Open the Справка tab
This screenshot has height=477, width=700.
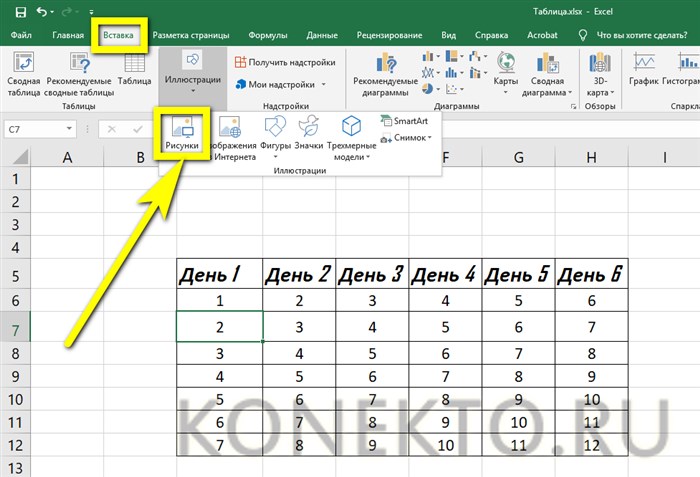pyautogui.click(x=491, y=35)
